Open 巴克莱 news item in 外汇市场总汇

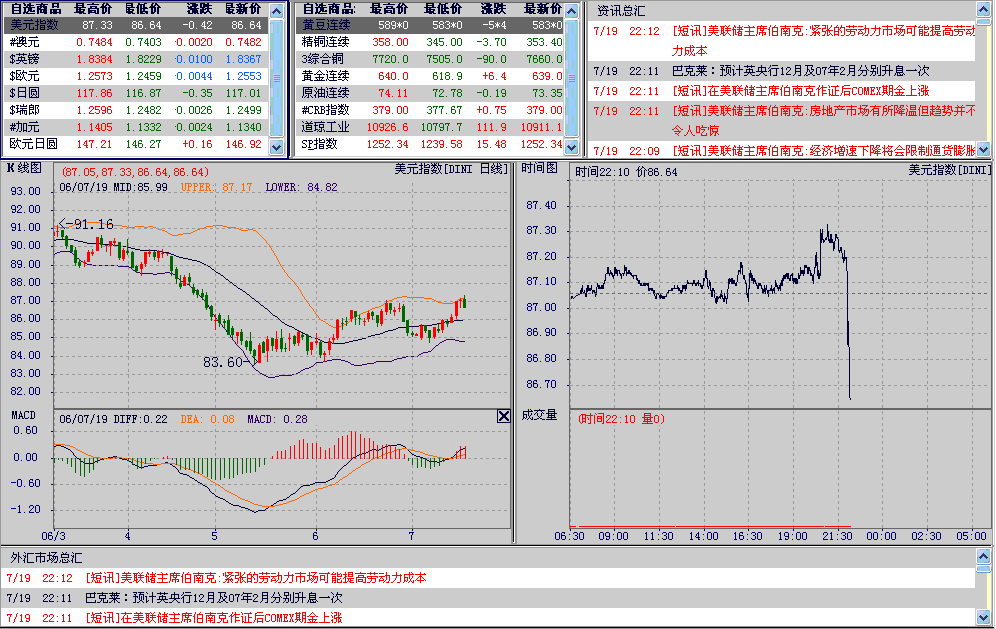tap(489, 598)
